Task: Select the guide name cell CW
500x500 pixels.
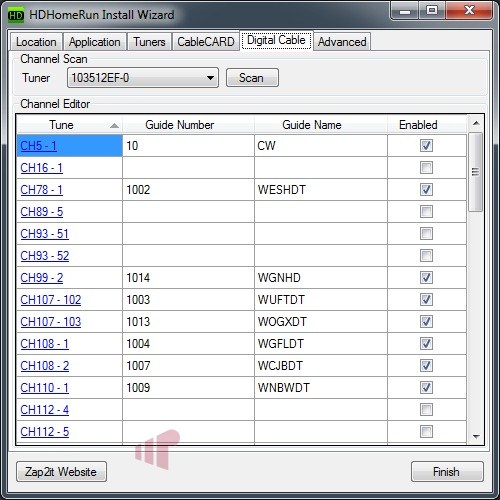Action: [321, 146]
